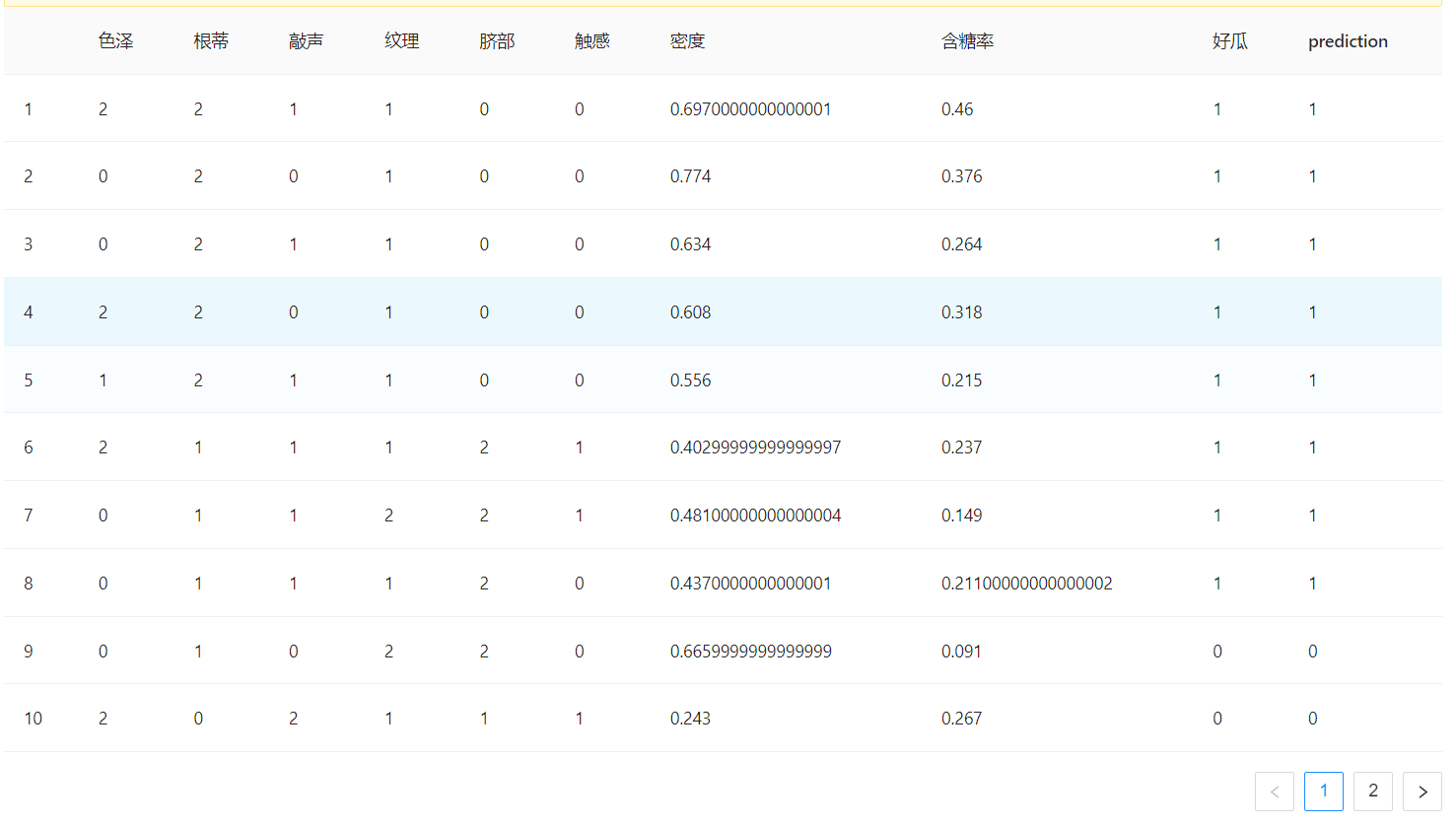This screenshot has height=827, width=1456.
Task: Go to next page arrow
Action: (x=1421, y=792)
